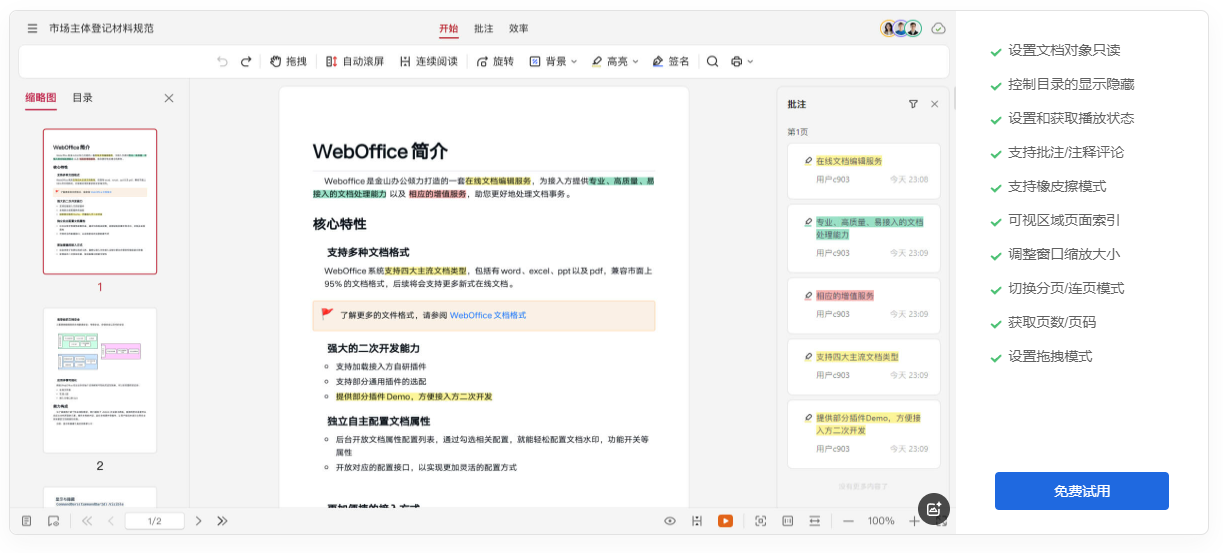Toggle 连续阅读 continuous reading mode
1223x553 pixels.
point(428,62)
